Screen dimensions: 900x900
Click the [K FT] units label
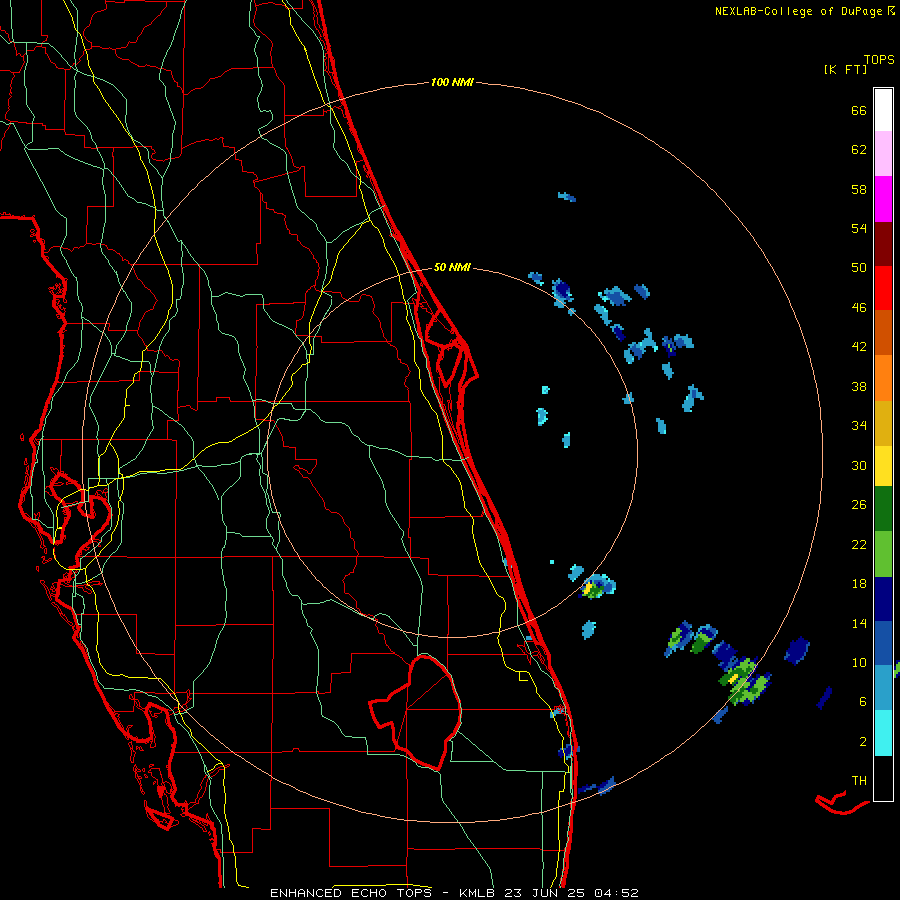[845, 69]
